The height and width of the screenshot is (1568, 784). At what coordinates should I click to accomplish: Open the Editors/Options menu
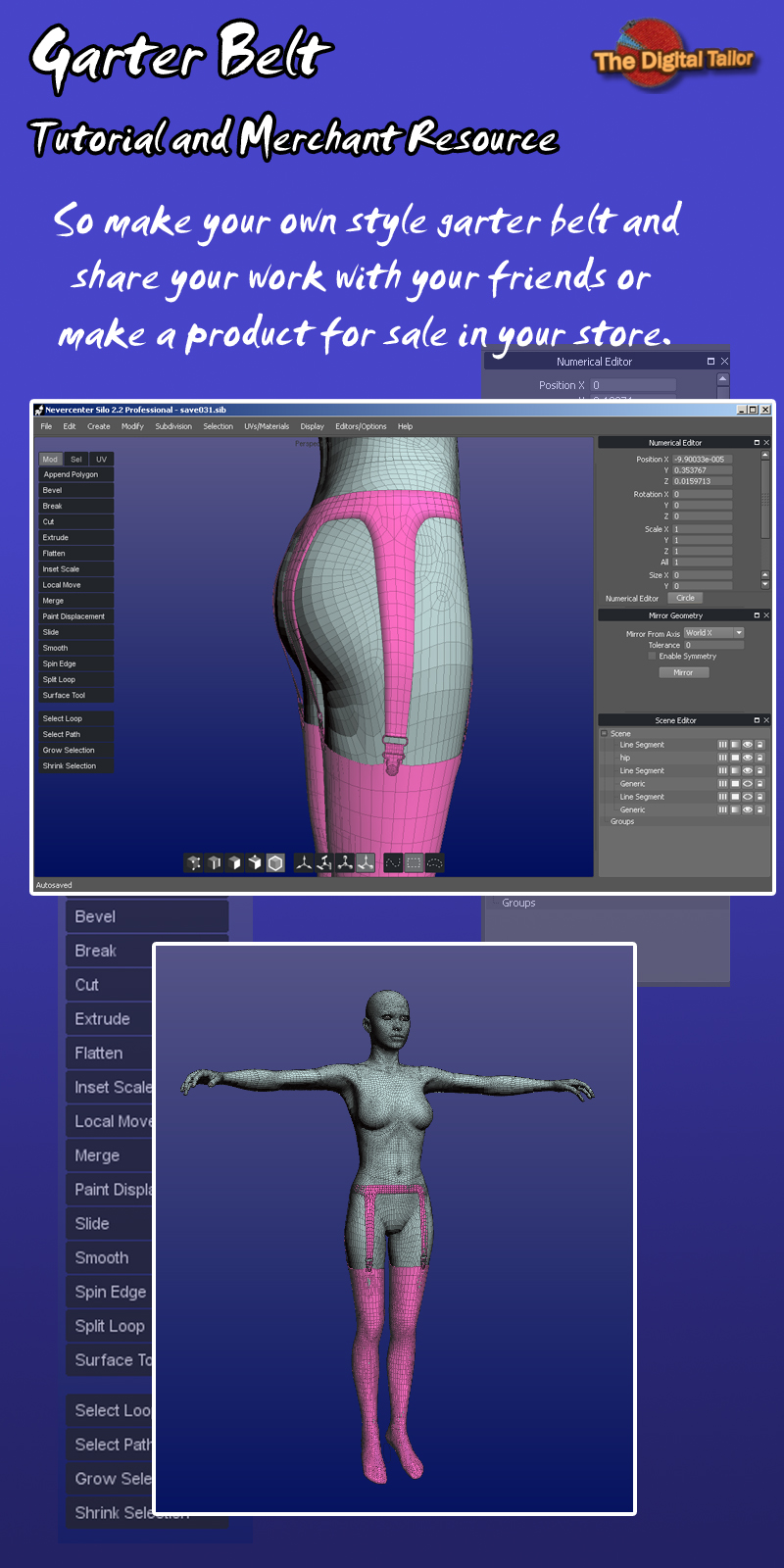pos(361,426)
